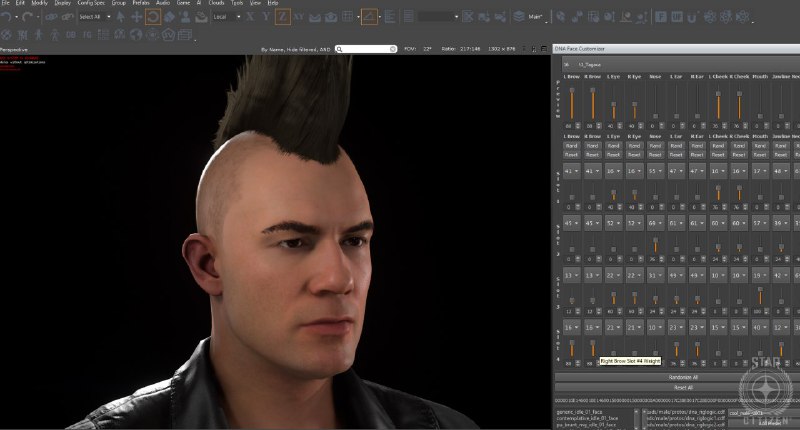Click the FG icon in second toolbar row

87,35
